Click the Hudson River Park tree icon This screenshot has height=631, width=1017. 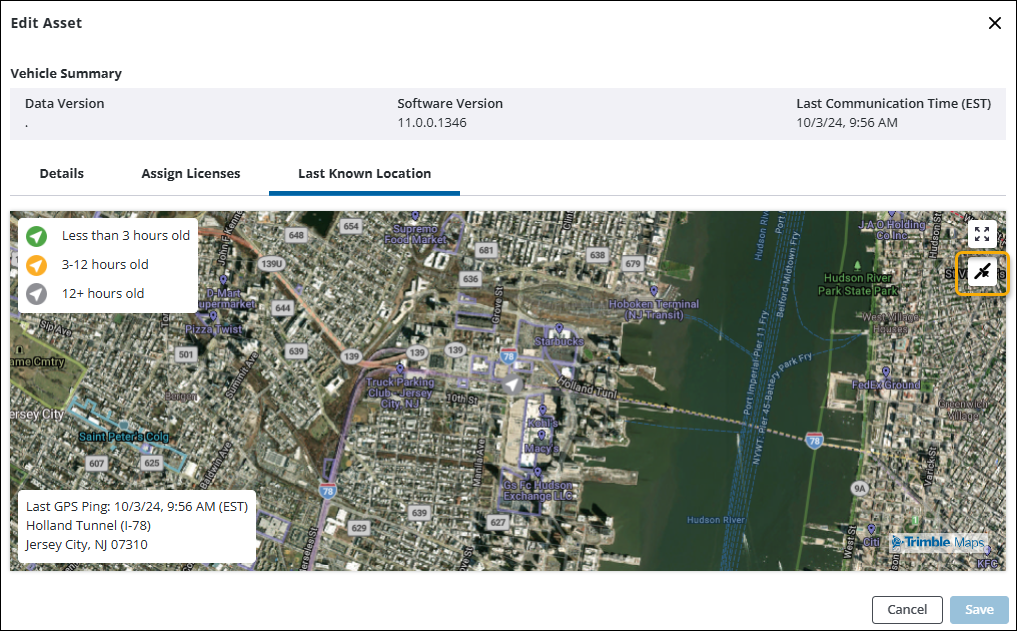[x=857, y=266]
